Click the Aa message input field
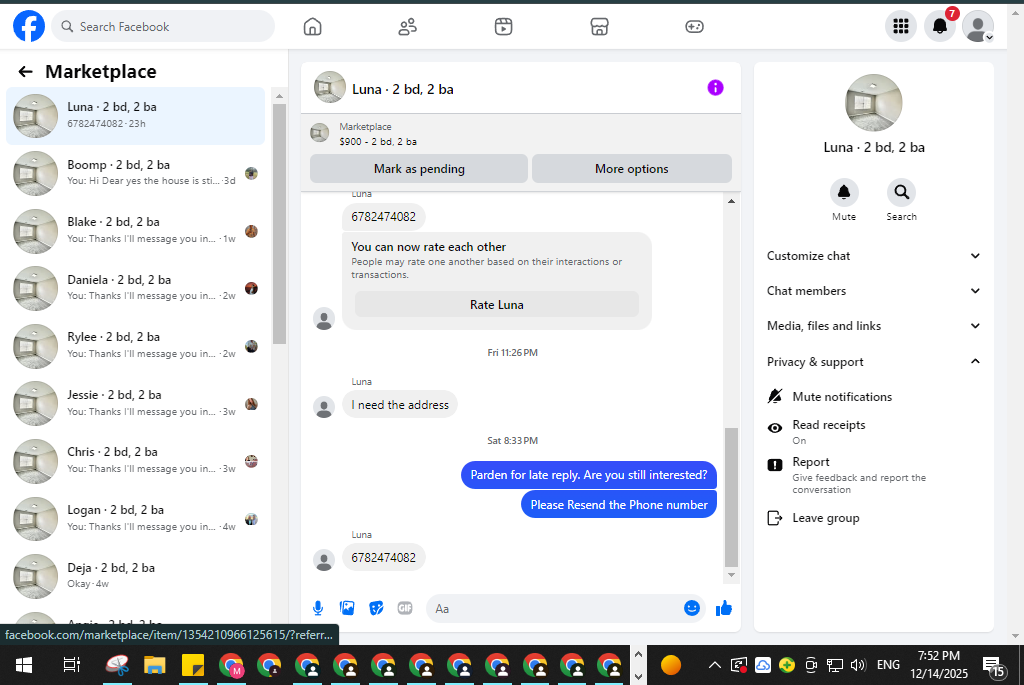The height and width of the screenshot is (685, 1024). tap(555, 609)
